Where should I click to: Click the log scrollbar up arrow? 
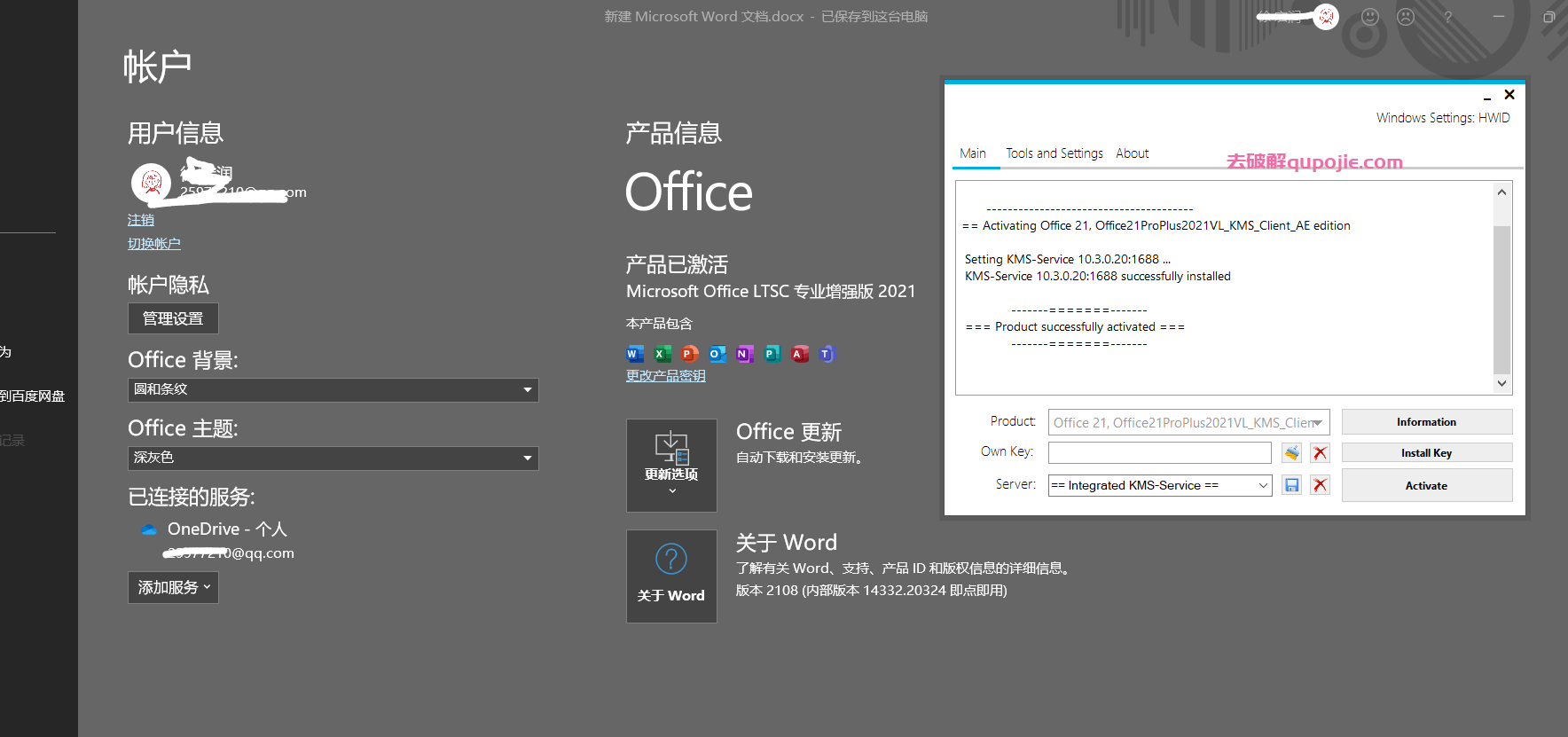pos(1501,192)
